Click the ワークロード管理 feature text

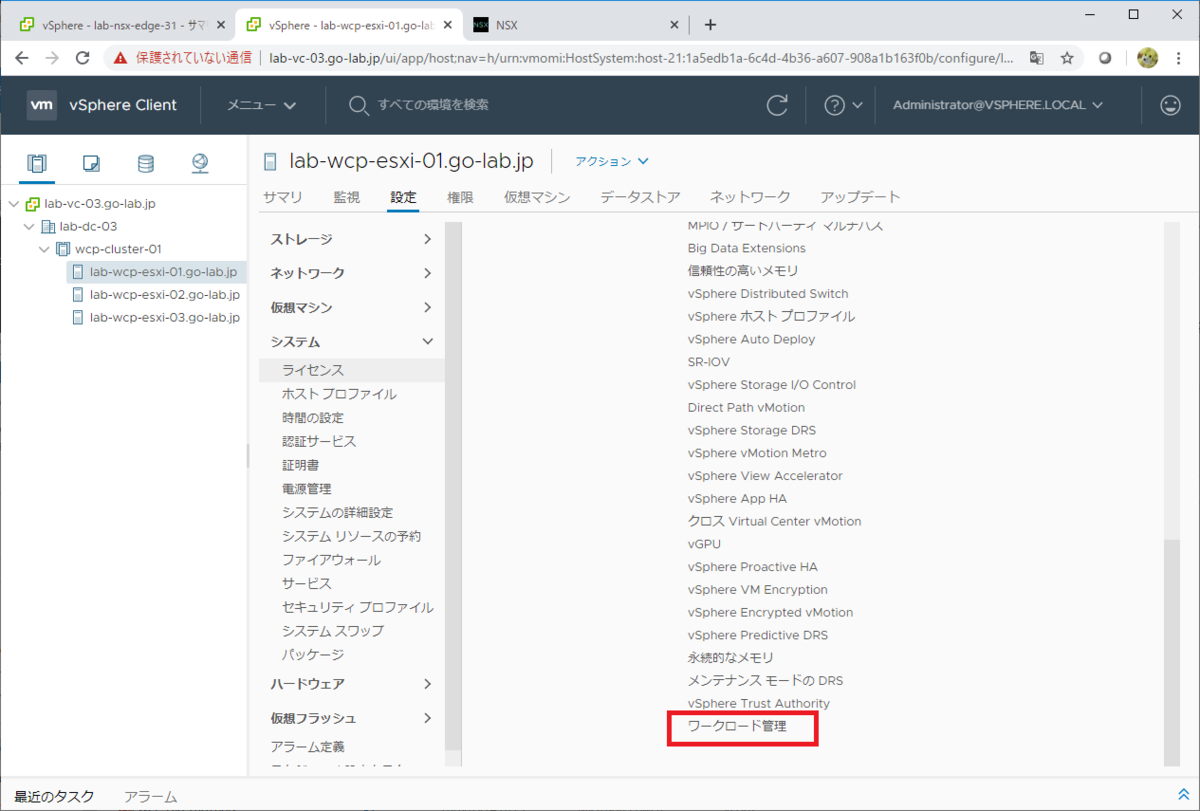point(737,726)
